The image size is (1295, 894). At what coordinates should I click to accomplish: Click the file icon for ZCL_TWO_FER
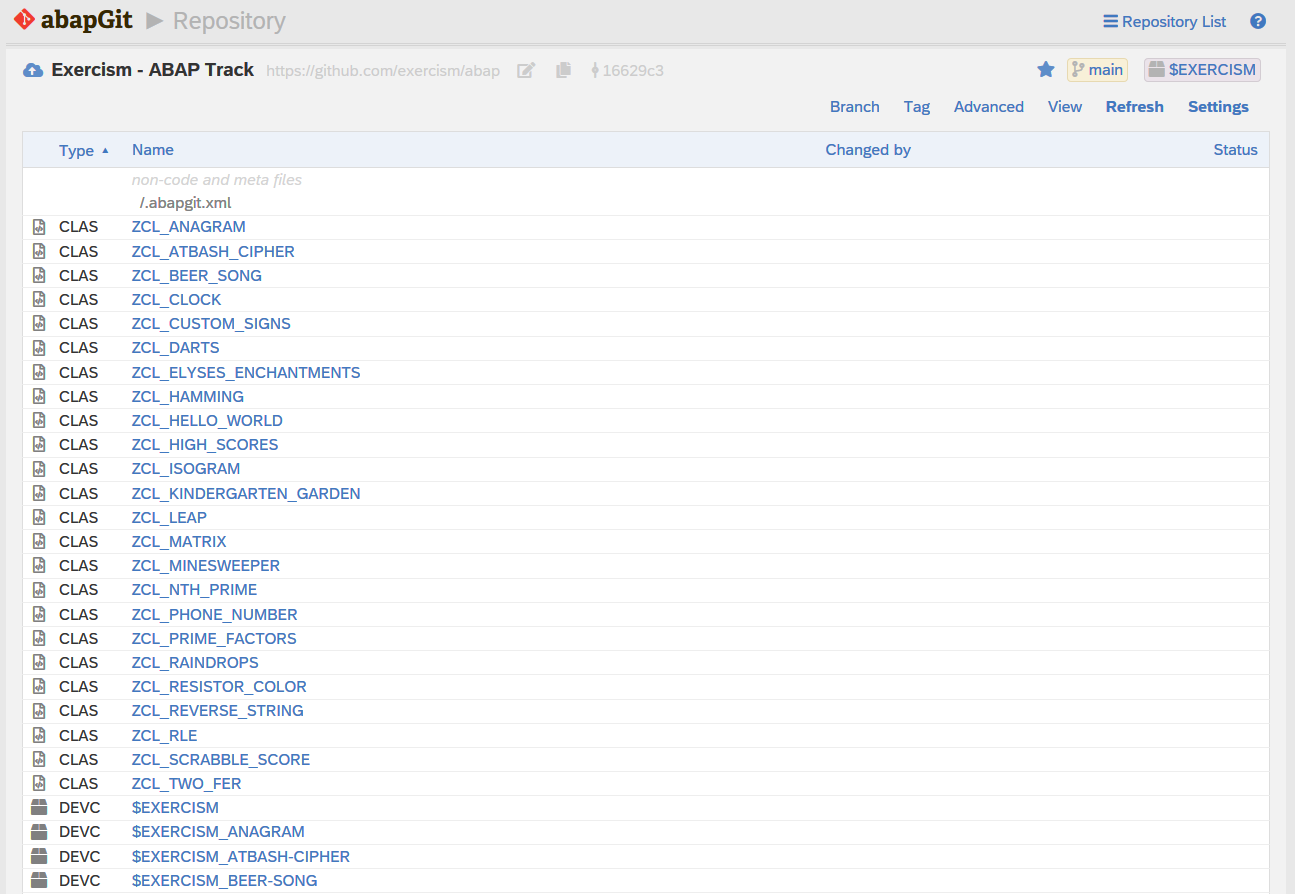click(x=39, y=783)
